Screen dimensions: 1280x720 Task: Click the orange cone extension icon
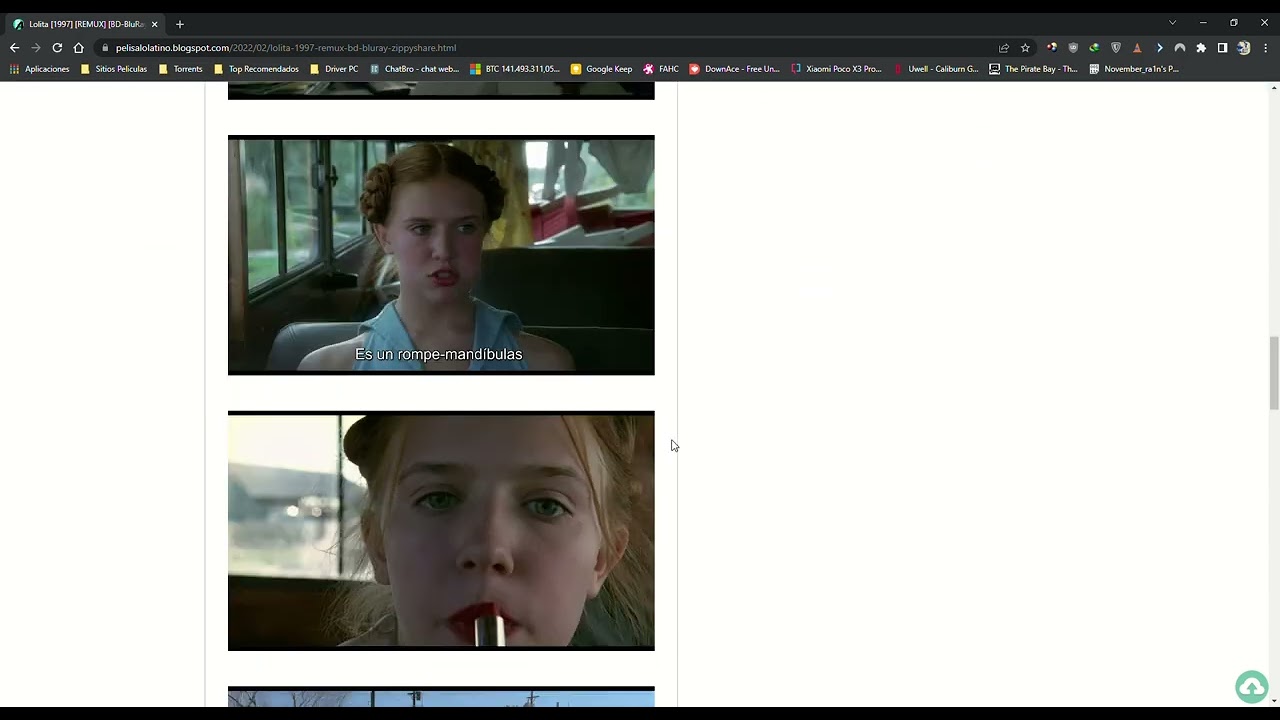tap(1137, 47)
